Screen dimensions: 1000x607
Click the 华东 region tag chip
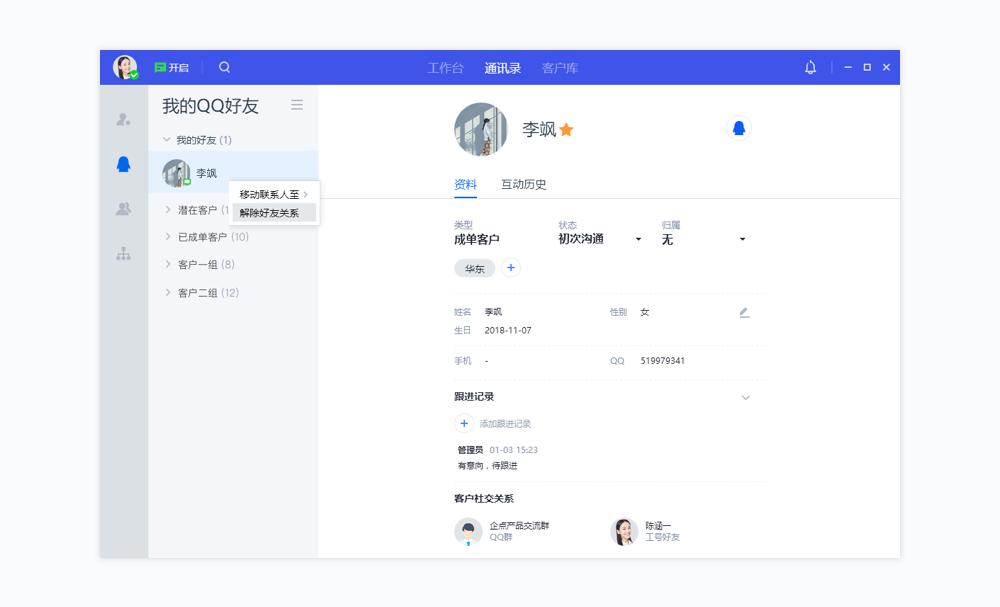pyautogui.click(x=474, y=269)
